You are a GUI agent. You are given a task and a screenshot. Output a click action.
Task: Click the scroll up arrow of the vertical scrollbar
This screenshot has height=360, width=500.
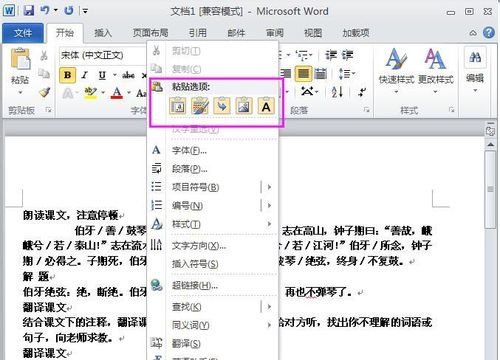(x=490, y=144)
